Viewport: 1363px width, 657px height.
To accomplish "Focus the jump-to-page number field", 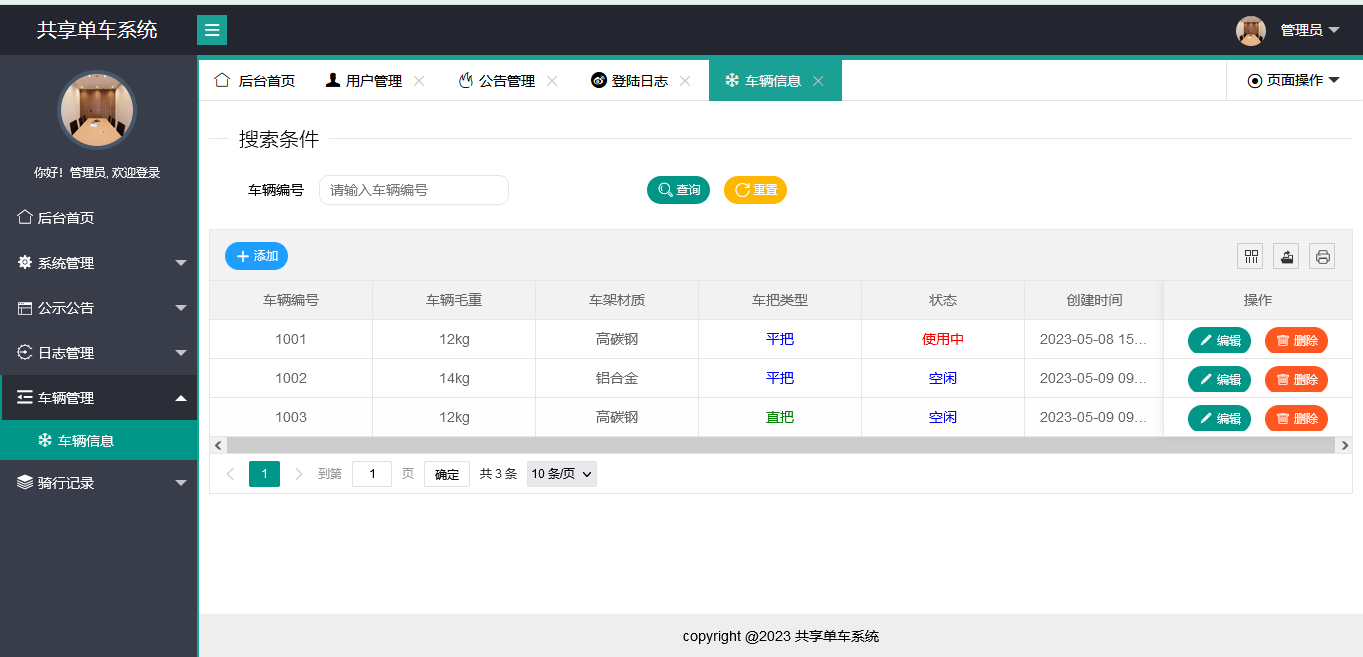I will [x=372, y=474].
